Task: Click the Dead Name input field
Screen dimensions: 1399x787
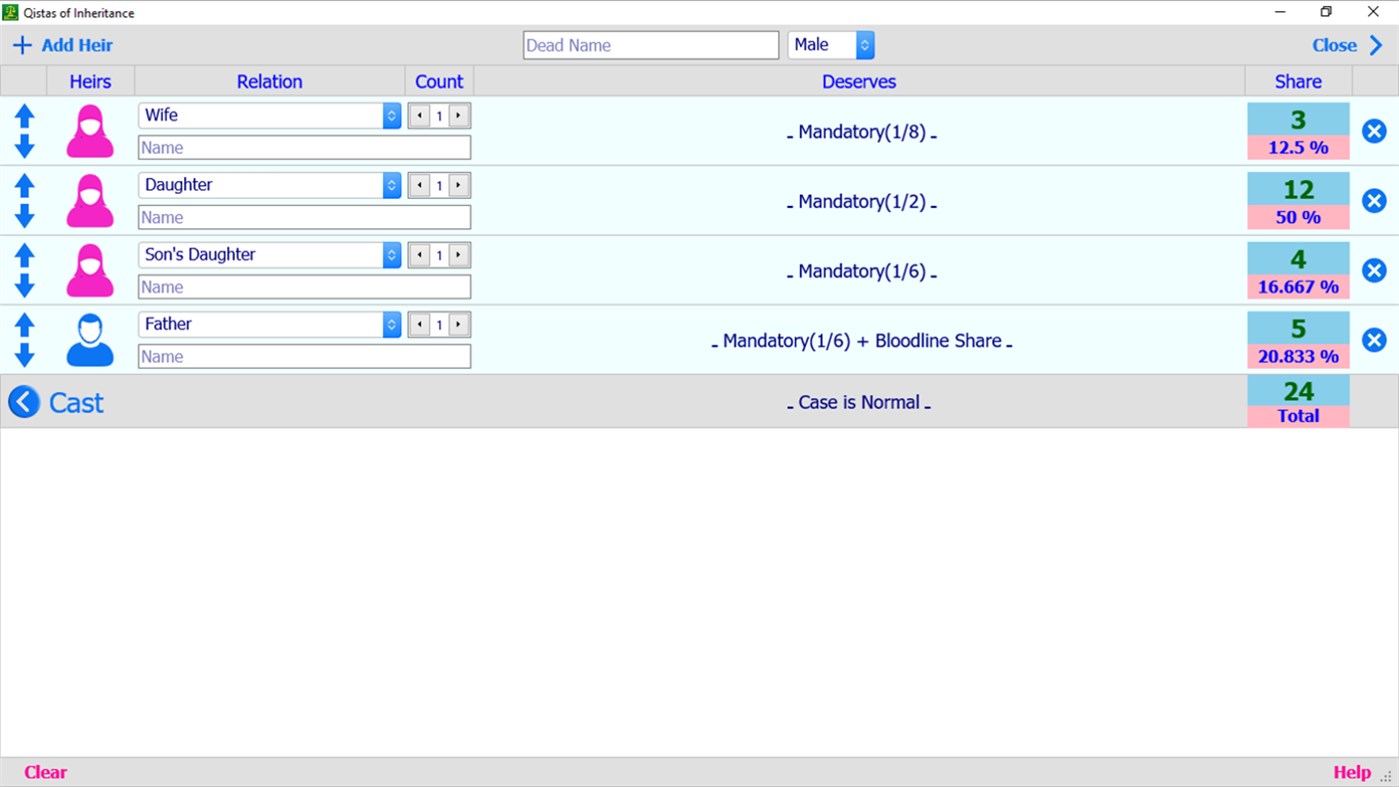Action: tap(650, 44)
